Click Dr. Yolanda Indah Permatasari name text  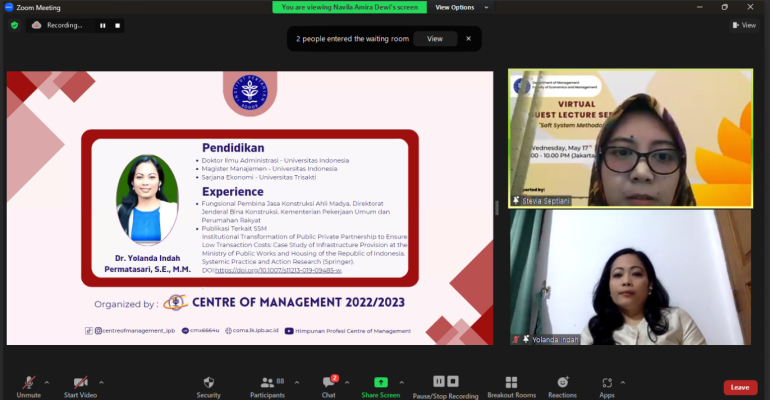click(x=147, y=264)
